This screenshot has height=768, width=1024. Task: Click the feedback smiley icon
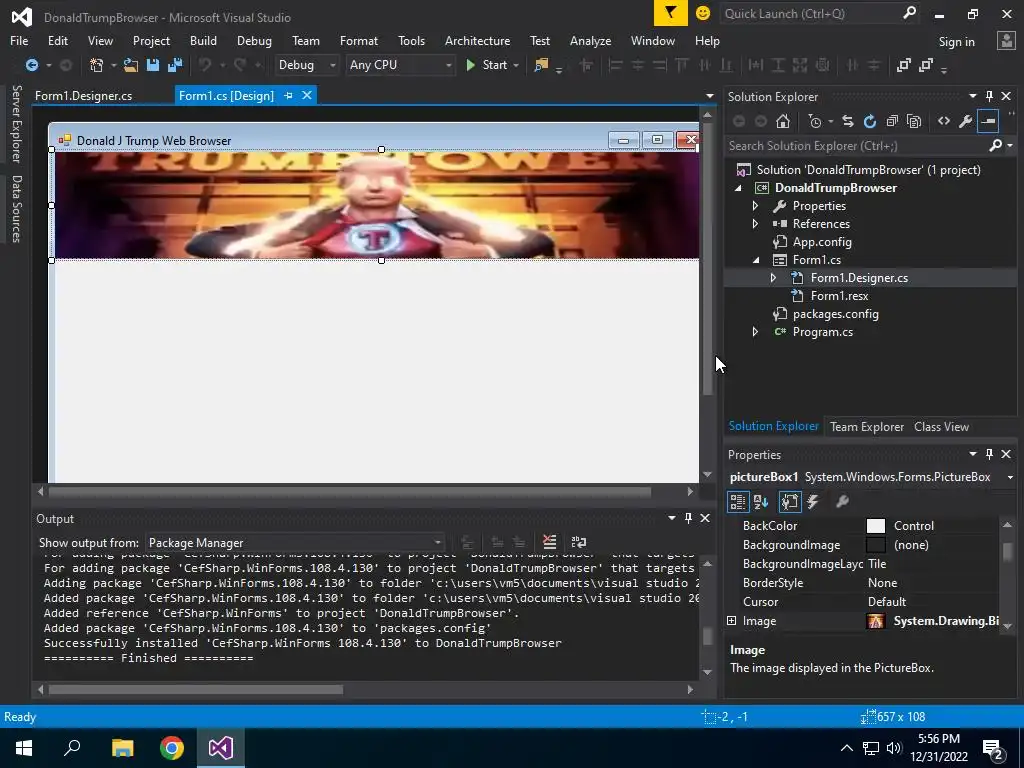(703, 13)
